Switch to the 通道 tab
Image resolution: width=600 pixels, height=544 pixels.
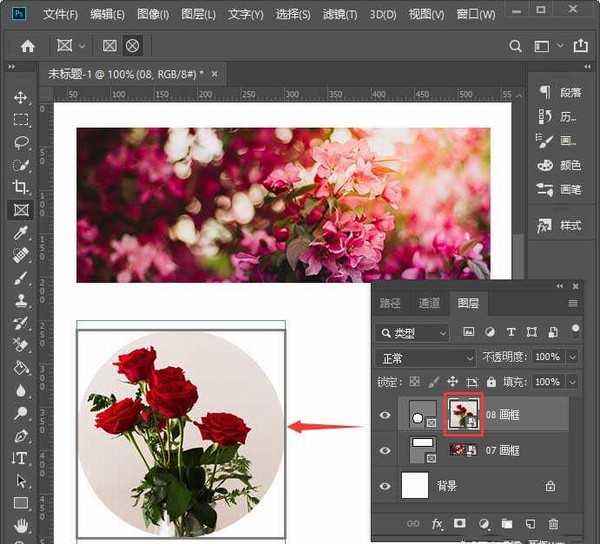429,303
